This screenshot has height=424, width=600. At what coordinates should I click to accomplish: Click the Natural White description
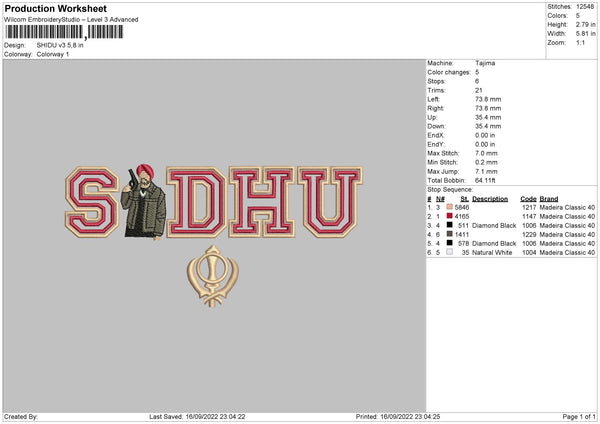(492, 253)
